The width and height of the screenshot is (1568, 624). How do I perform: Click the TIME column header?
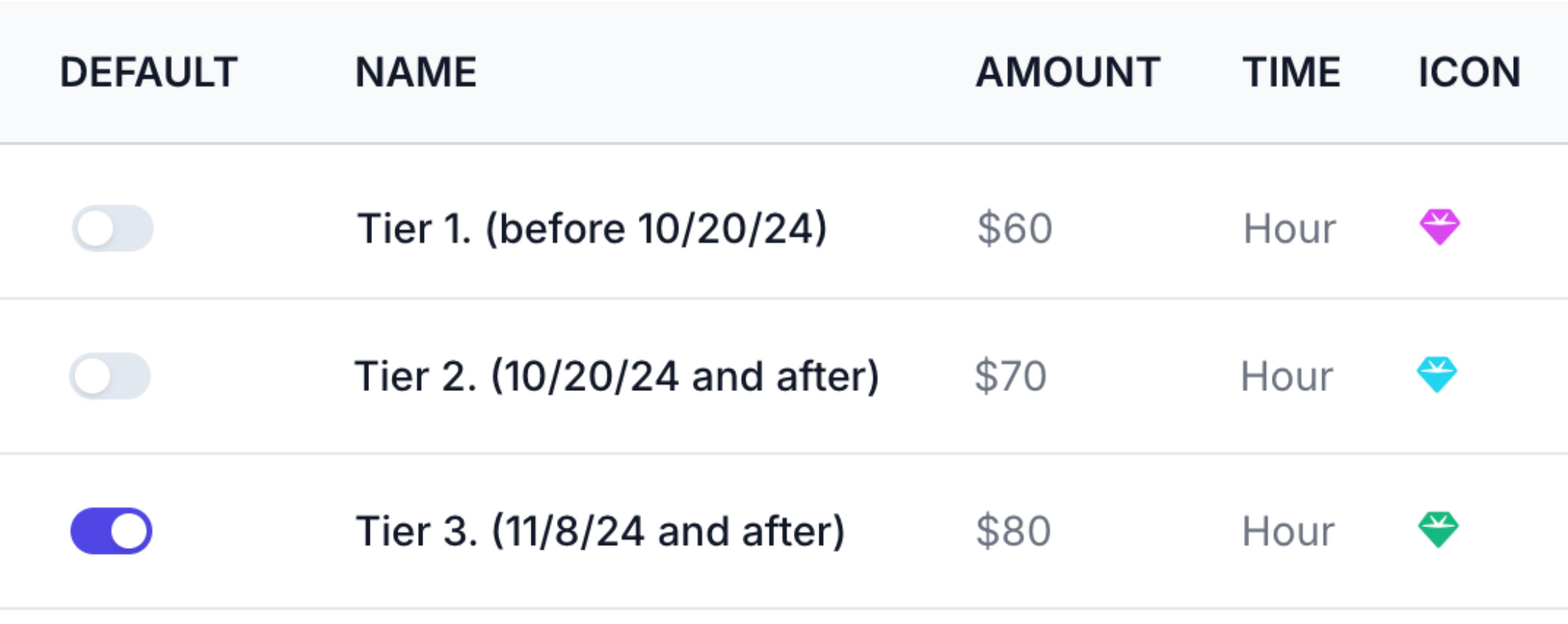[x=1291, y=72]
